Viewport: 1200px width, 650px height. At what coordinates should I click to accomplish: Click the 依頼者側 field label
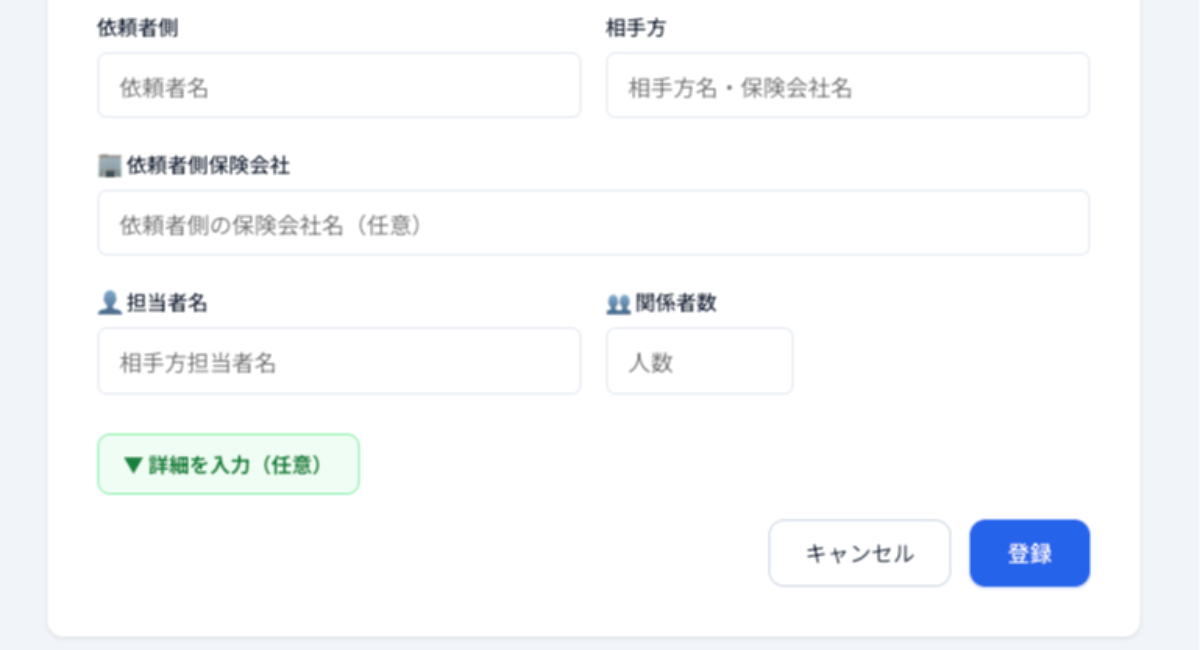(x=138, y=29)
